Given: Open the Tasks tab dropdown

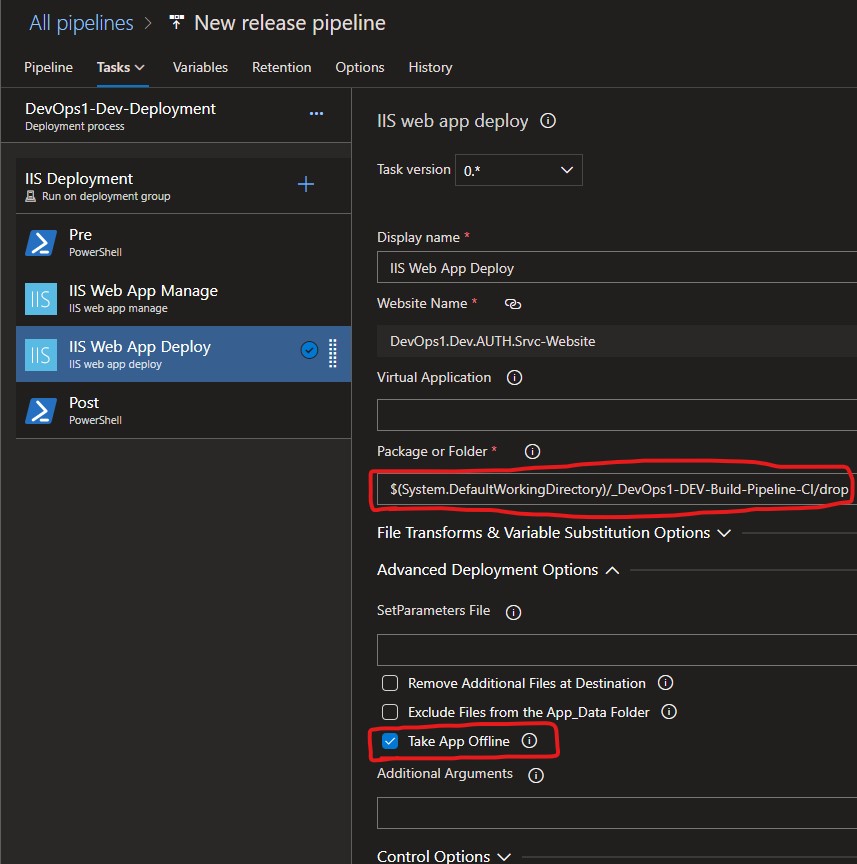Looking at the screenshot, I should [x=121, y=67].
